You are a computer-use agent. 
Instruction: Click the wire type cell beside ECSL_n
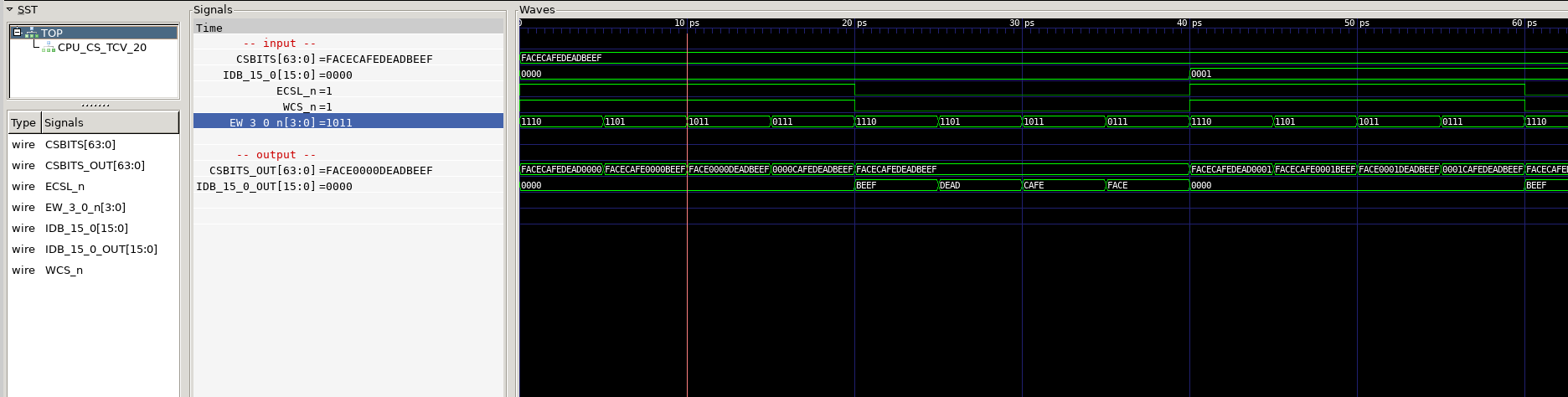tap(23, 187)
